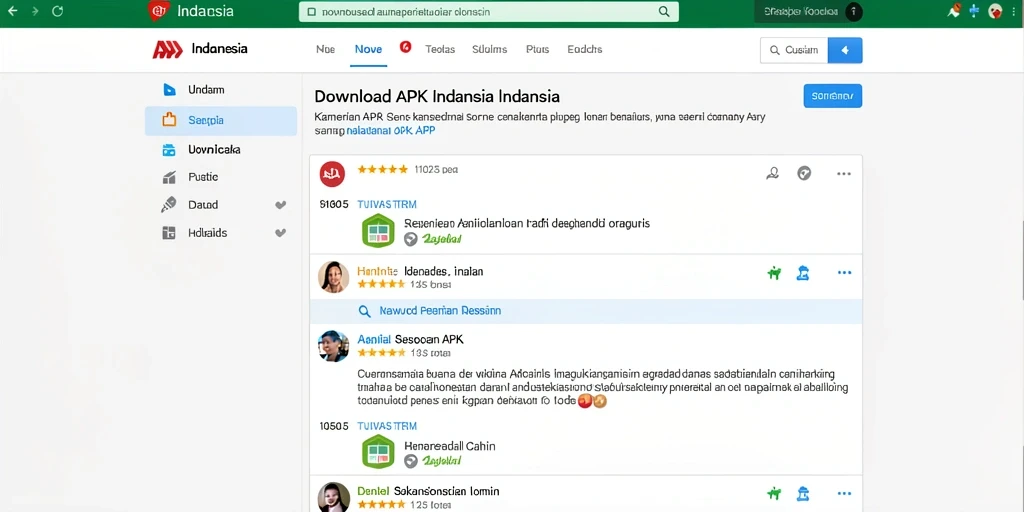
Task: Click the red badge icon beside Nove
Action: pos(405,47)
